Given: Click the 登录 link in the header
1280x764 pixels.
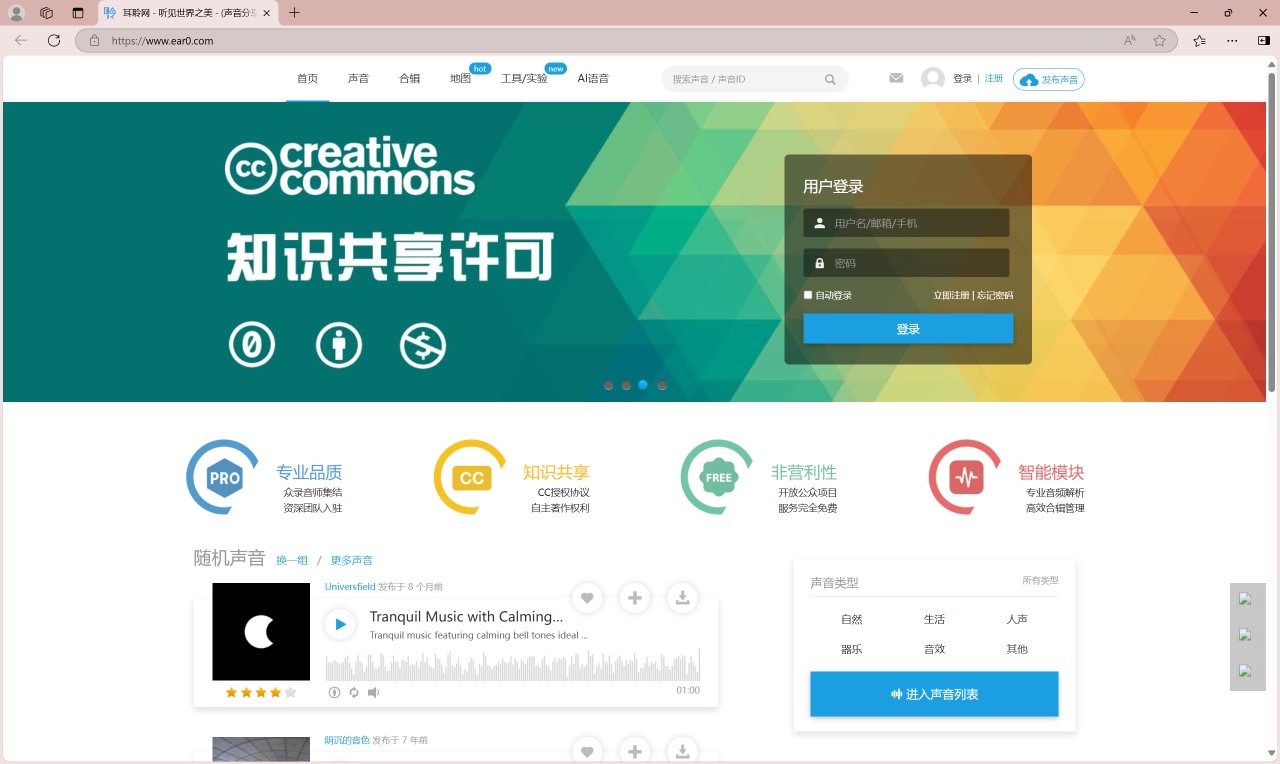Looking at the screenshot, I should pos(962,78).
